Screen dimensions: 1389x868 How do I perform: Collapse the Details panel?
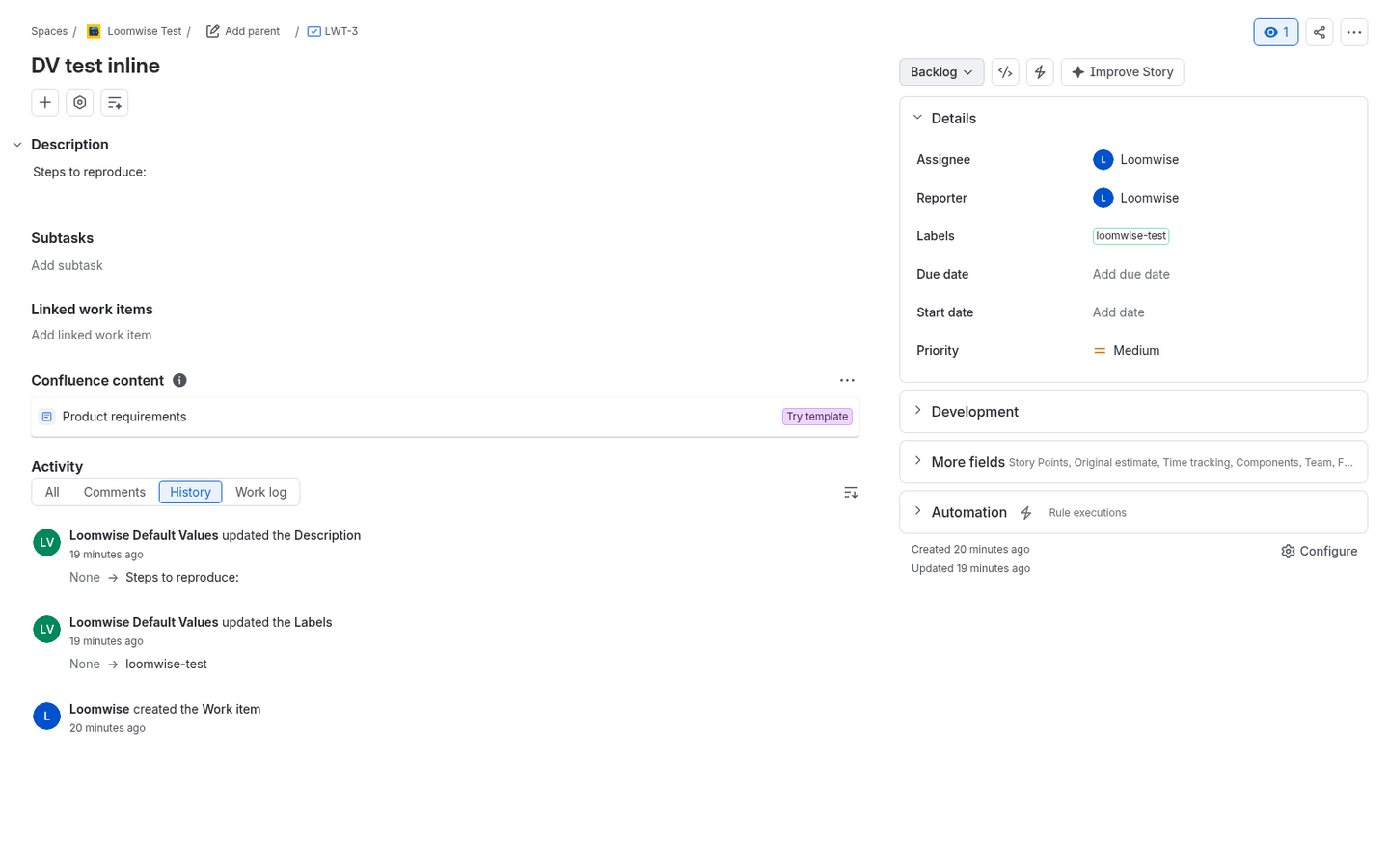tap(917, 118)
